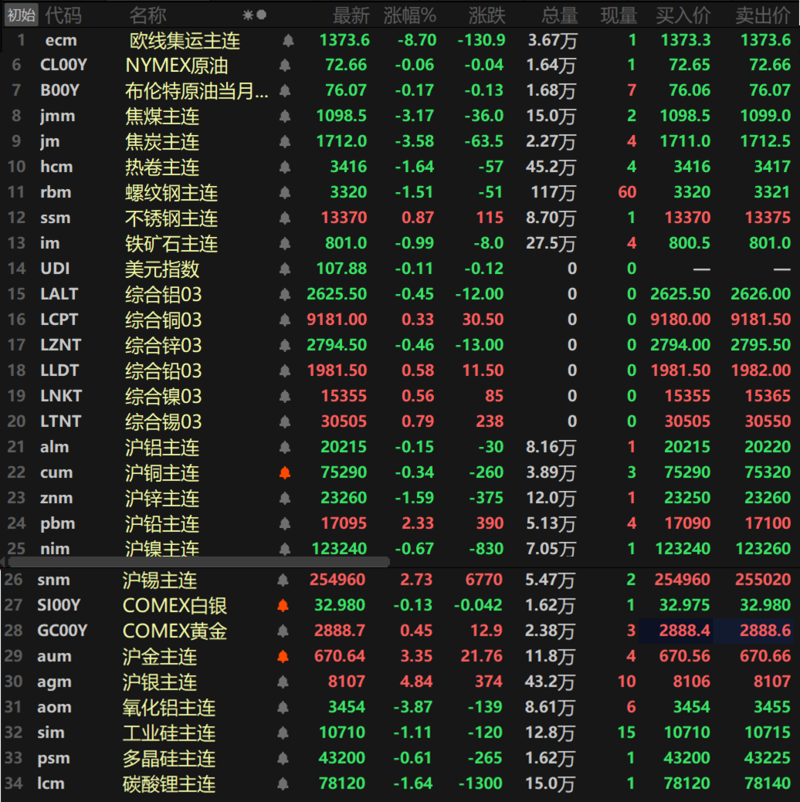Click the bell icon for 碳酸锂主连
800x802 pixels.
click(x=282, y=784)
